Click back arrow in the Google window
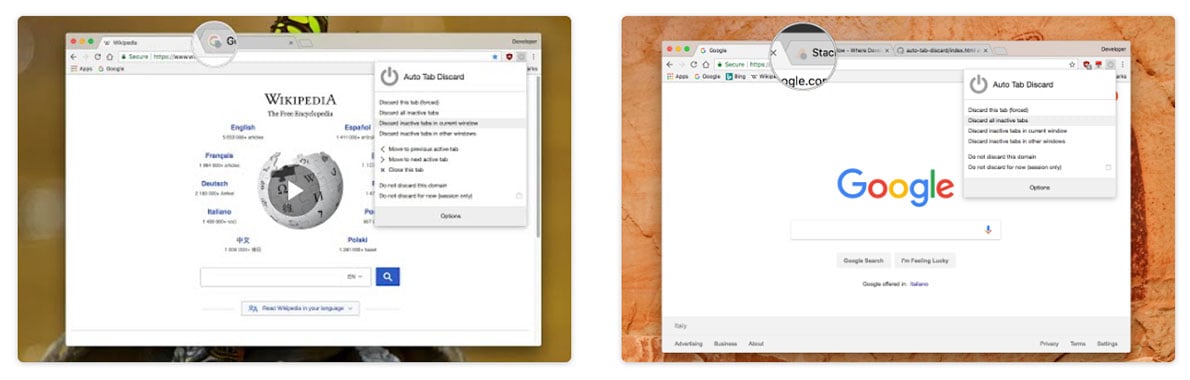Screen dimensions: 1190x380 click(669, 64)
